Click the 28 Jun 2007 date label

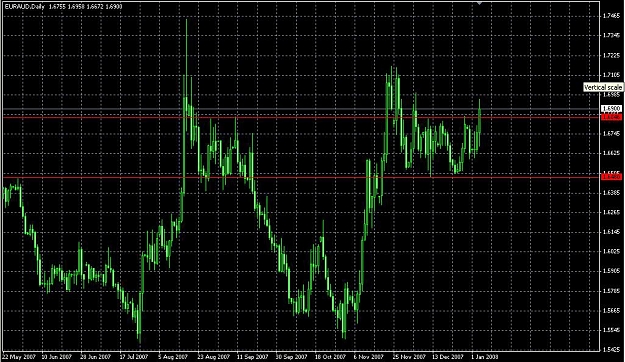tap(96, 357)
